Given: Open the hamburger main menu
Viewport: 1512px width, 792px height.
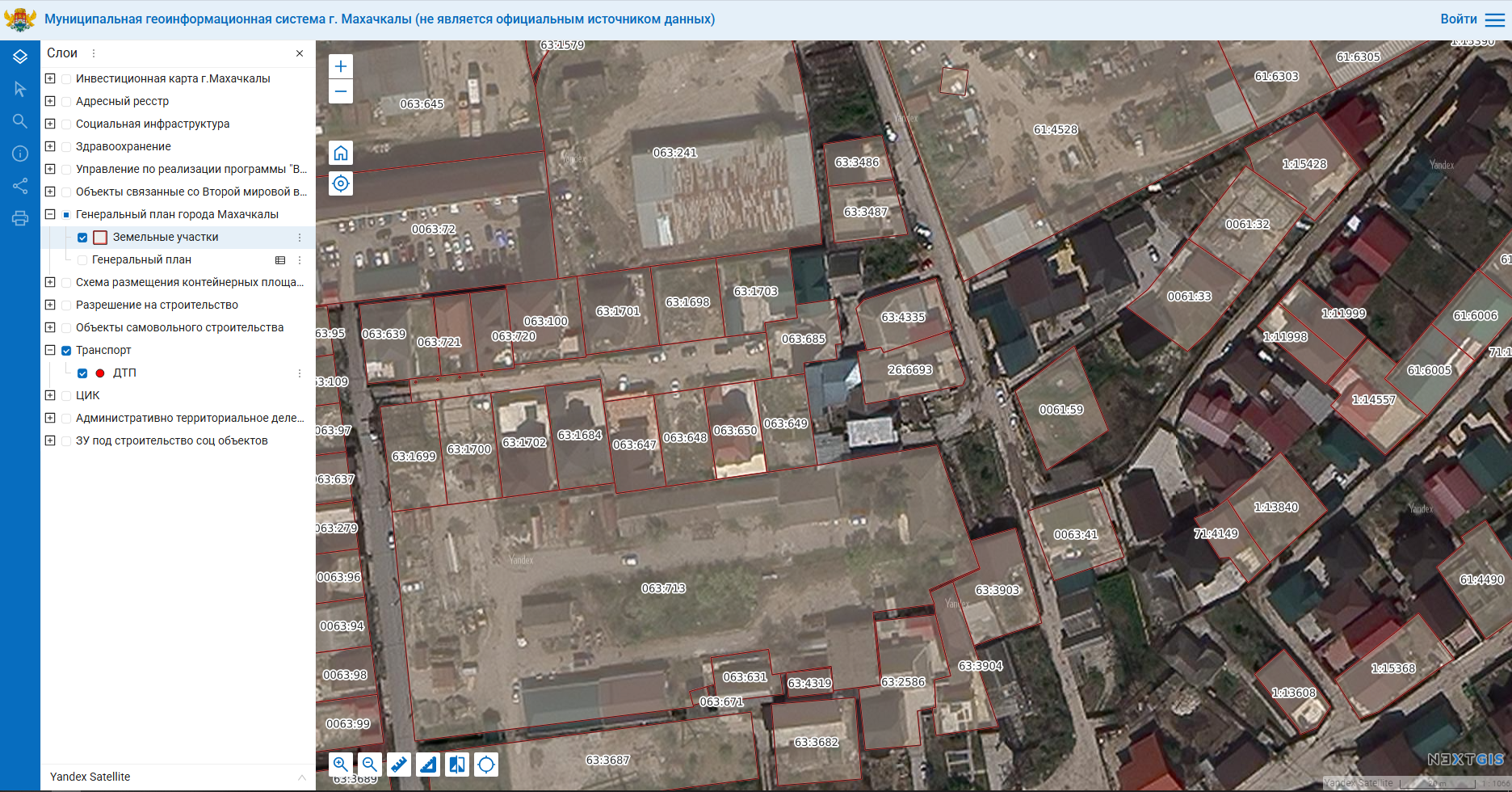Looking at the screenshot, I should (1495, 19).
